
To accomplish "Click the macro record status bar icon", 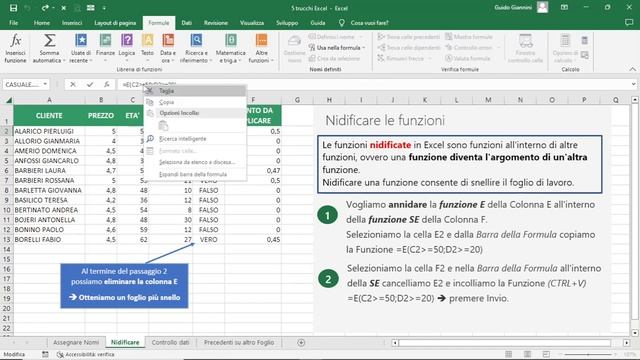I will (45, 354).
